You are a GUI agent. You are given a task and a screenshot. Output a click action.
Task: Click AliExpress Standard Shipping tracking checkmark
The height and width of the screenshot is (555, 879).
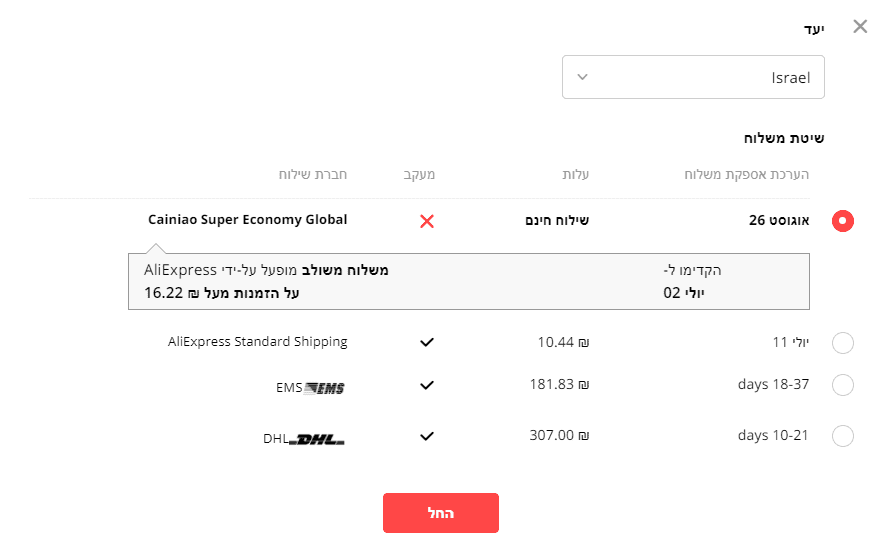coord(427,342)
